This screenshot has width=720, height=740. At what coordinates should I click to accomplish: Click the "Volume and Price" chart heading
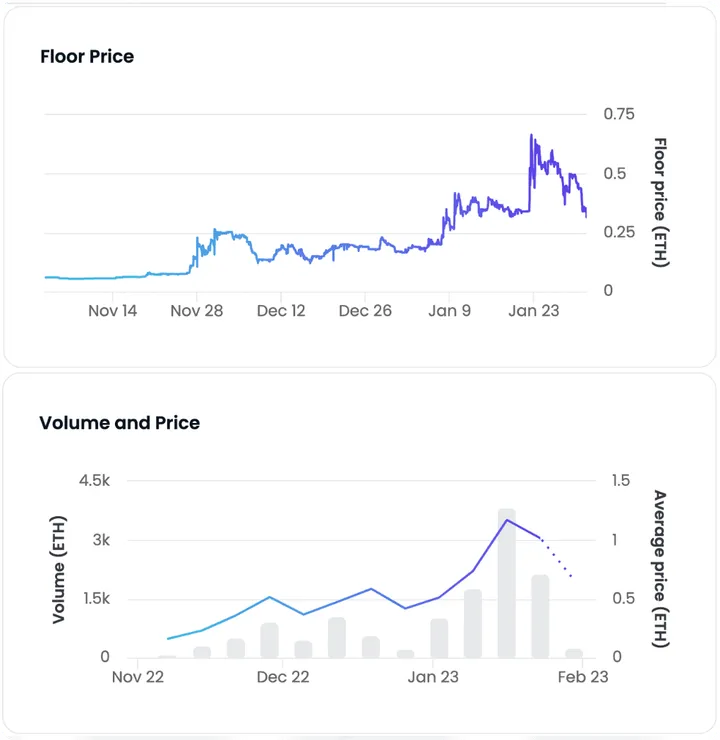(119, 423)
